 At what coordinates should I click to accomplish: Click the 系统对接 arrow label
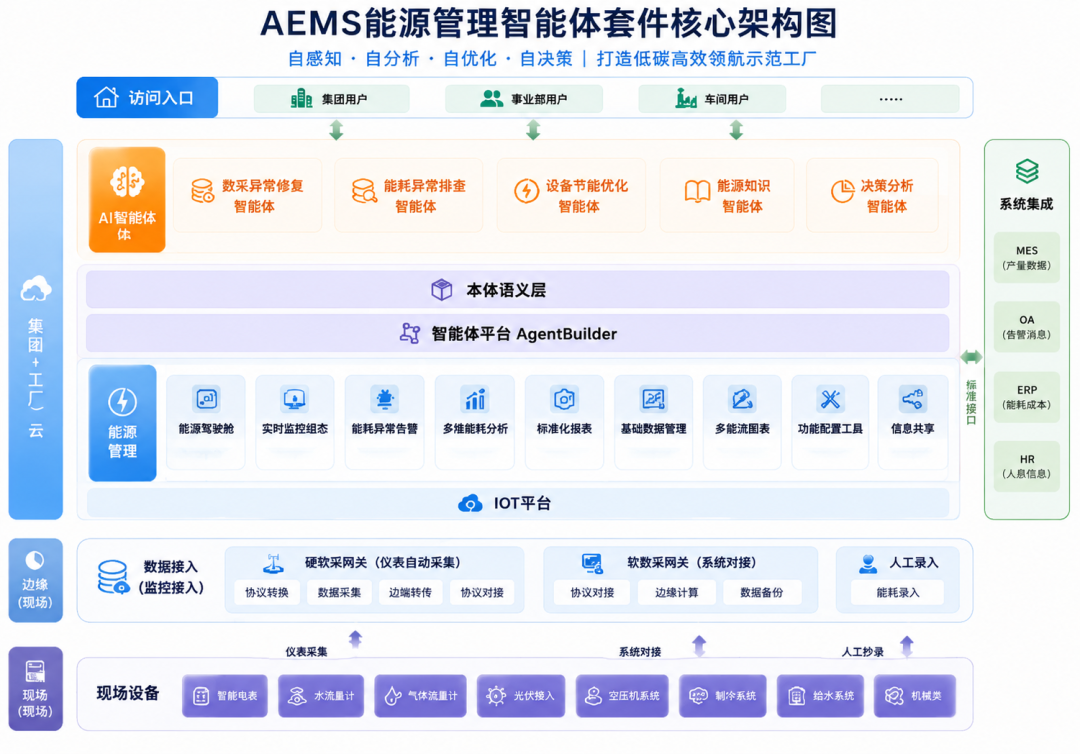(x=640, y=651)
